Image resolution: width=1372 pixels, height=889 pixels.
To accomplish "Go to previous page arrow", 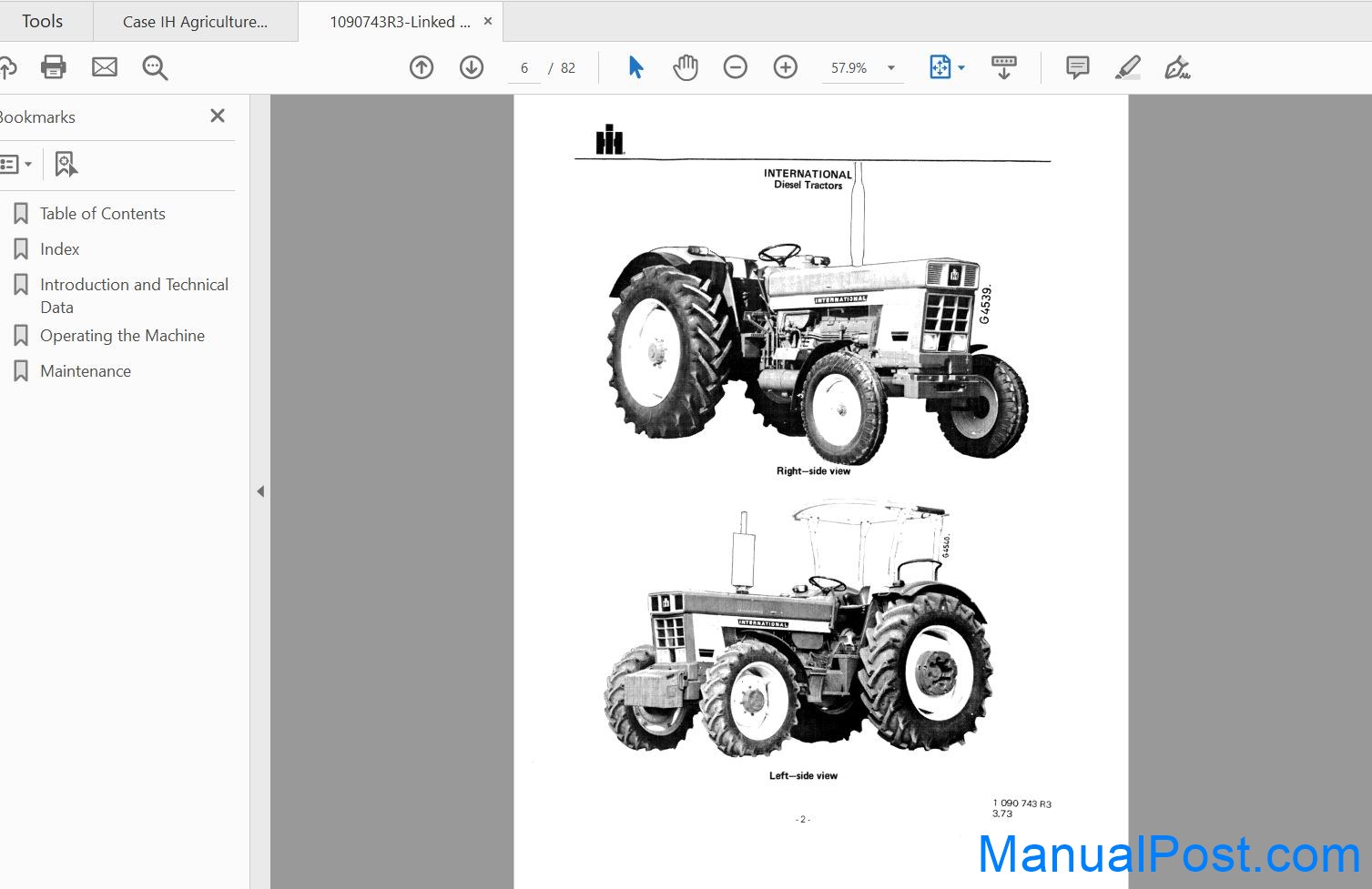I will (422, 67).
